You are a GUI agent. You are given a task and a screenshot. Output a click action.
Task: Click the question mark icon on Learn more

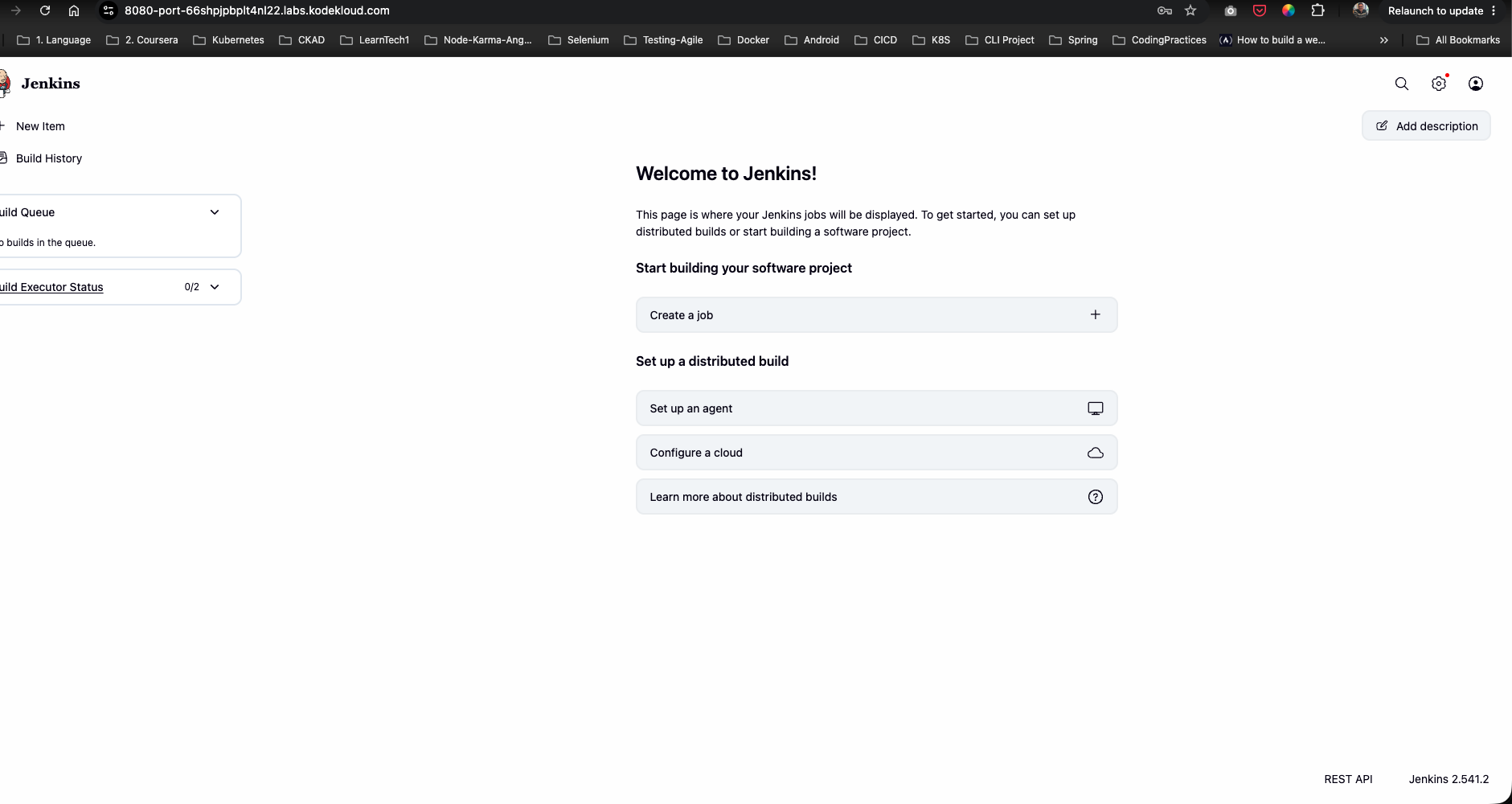1095,497
